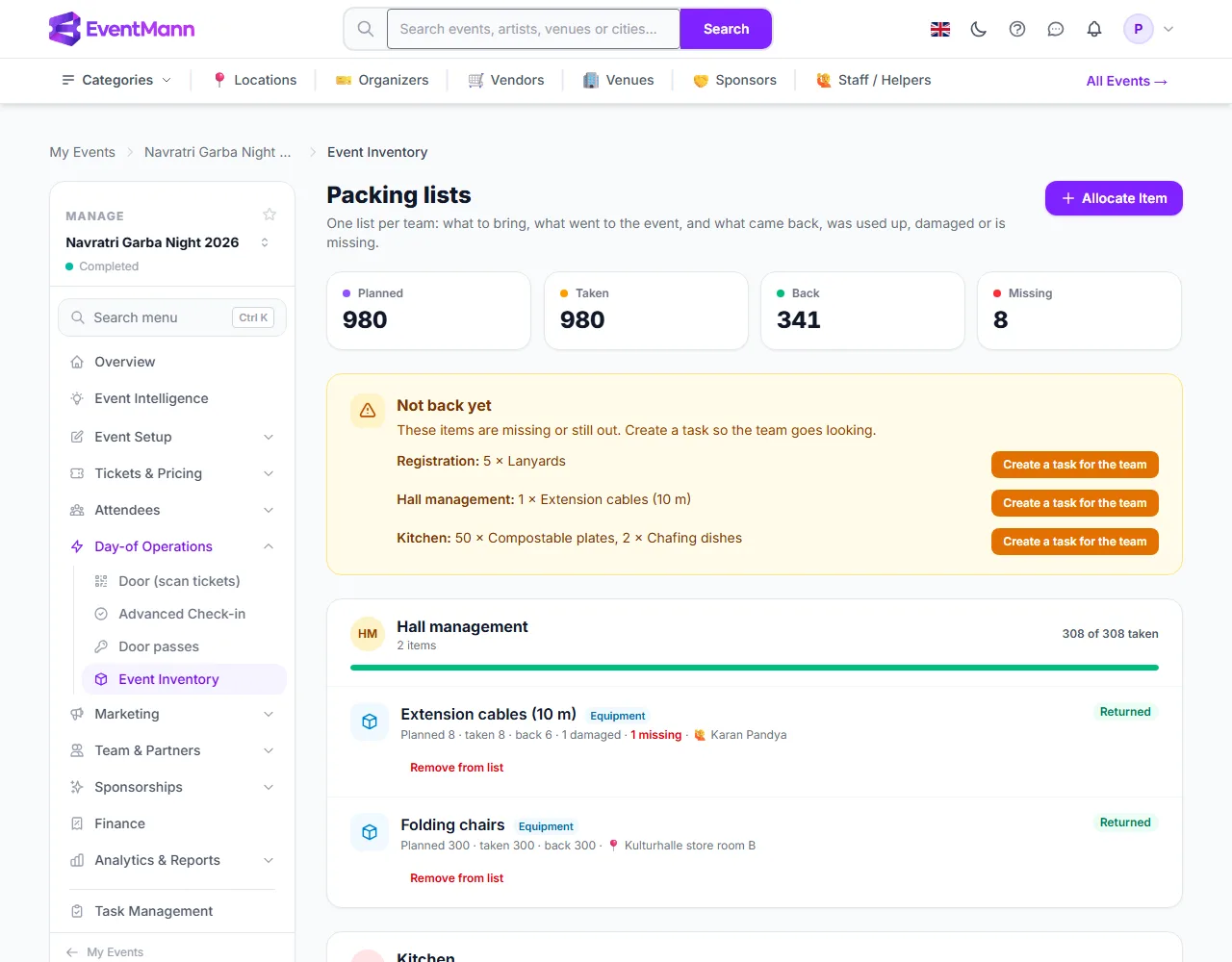Open profile avatar P menu
Viewport: 1232px width, 962px height.
coord(1149,29)
